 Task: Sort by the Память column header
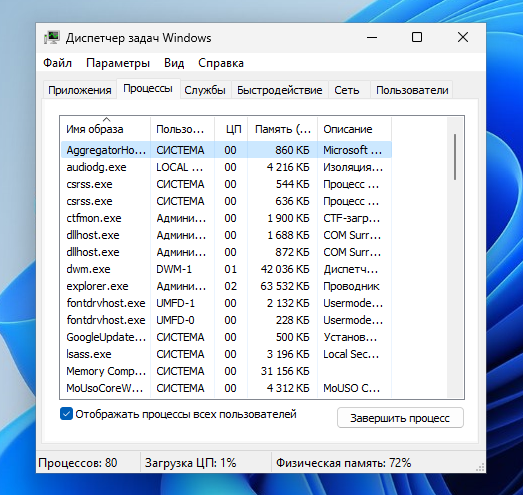tap(283, 129)
